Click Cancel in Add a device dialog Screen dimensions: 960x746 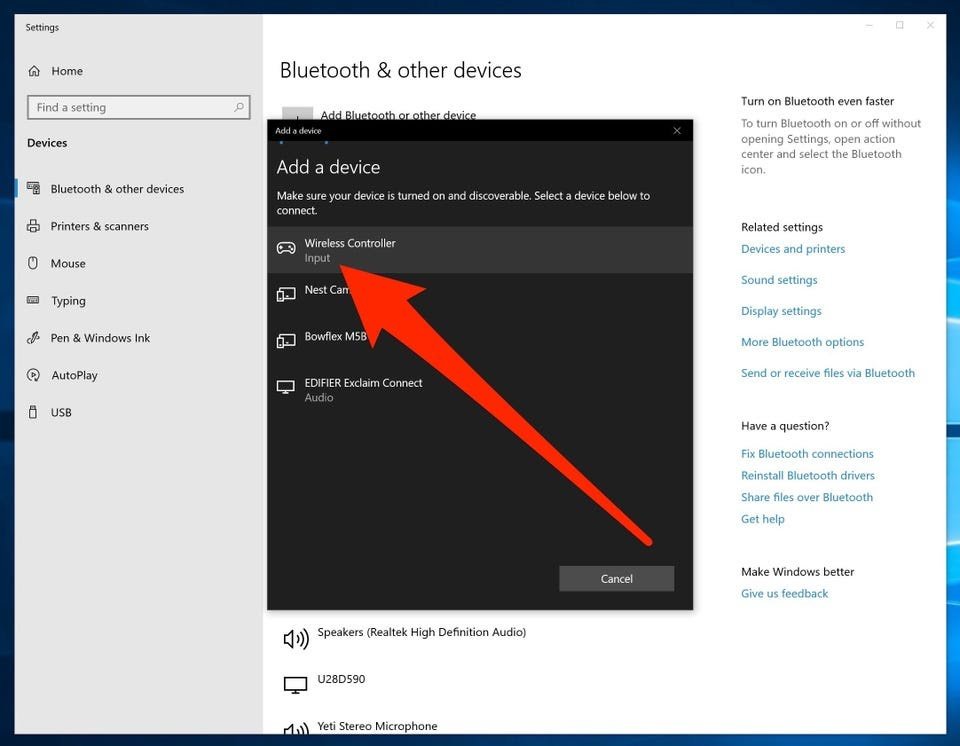[x=617, y=579]
